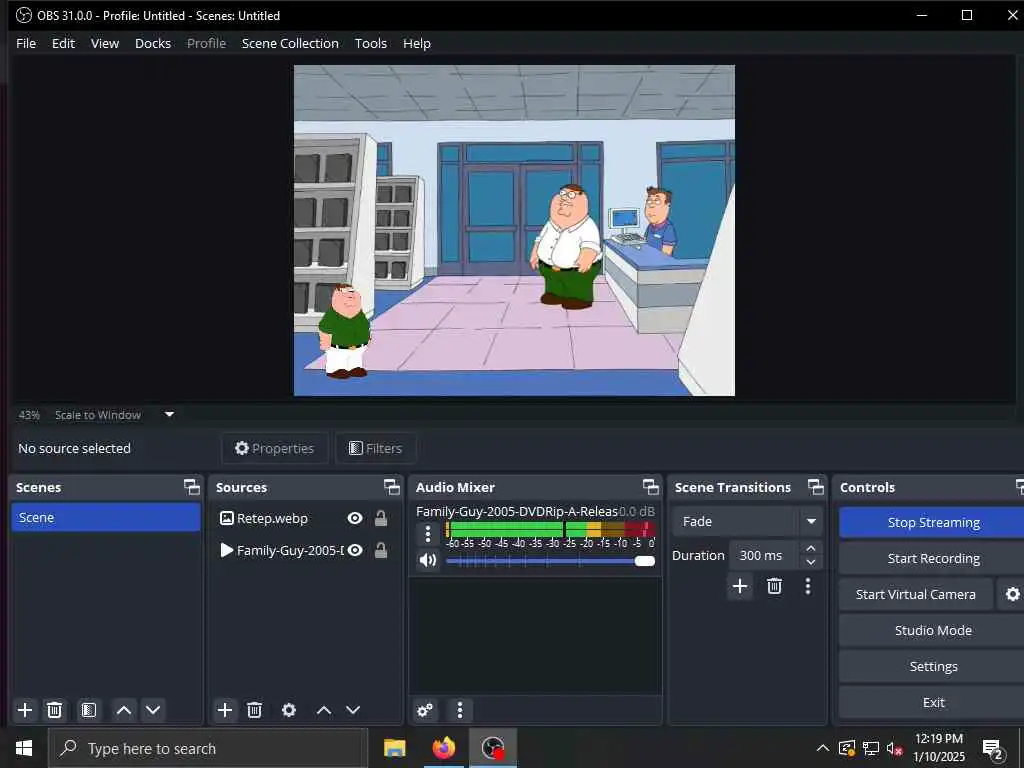
Task: Mute the Family-Guy audio track with the speaker icon
Action: point(428,560)
